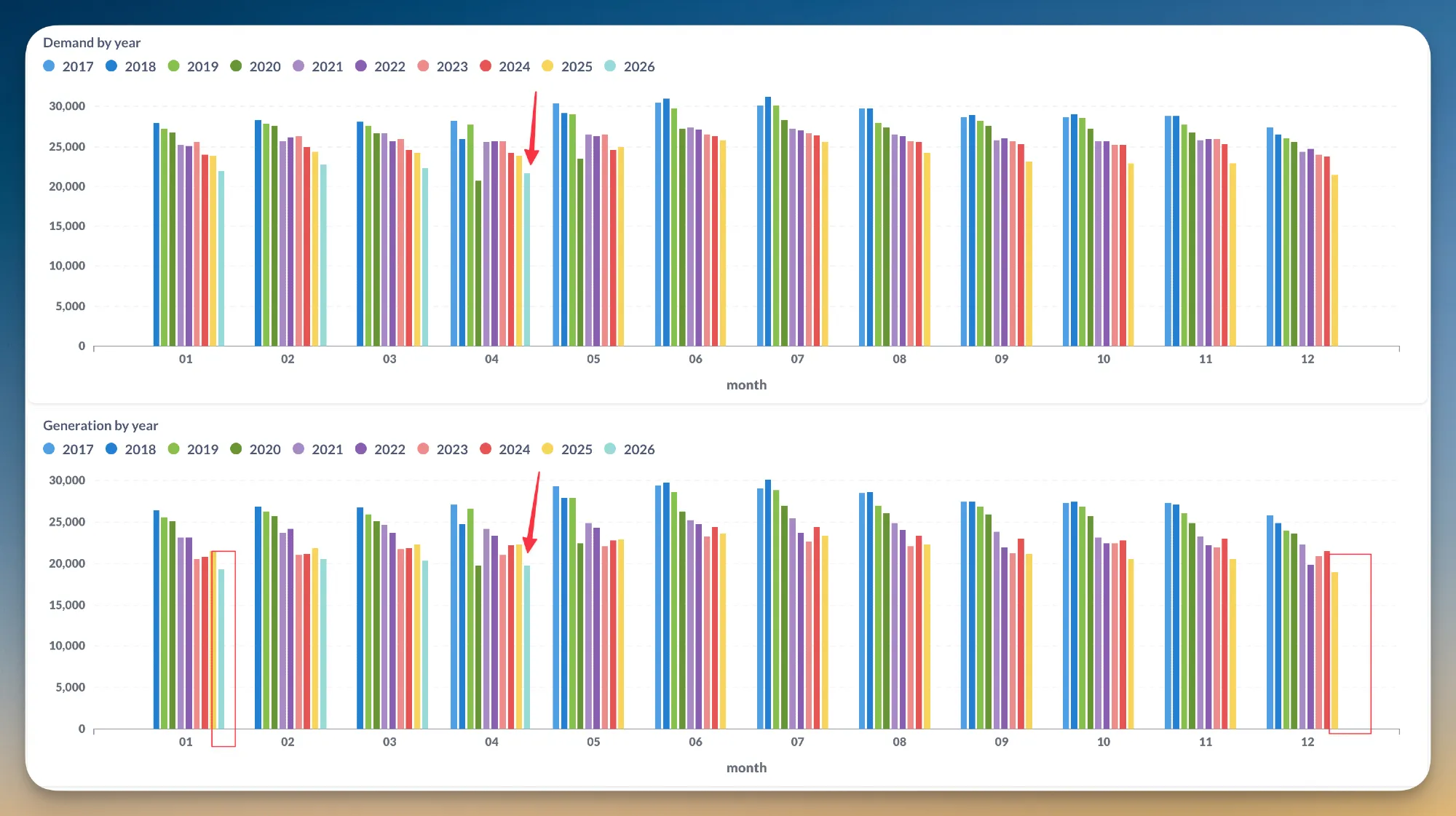Toggle 2018 series in Generation by year legend

pos(131,449)
